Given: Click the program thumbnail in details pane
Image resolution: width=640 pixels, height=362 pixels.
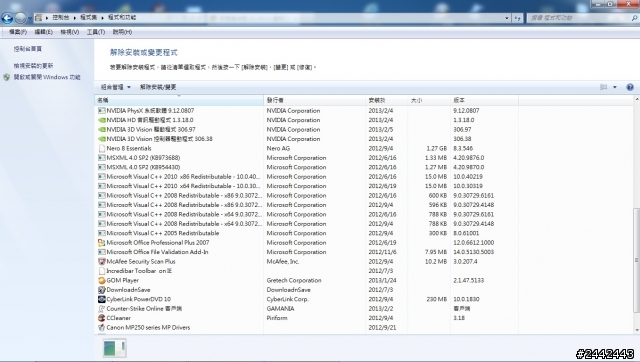Looking at the screenshot, I should 114,348.
